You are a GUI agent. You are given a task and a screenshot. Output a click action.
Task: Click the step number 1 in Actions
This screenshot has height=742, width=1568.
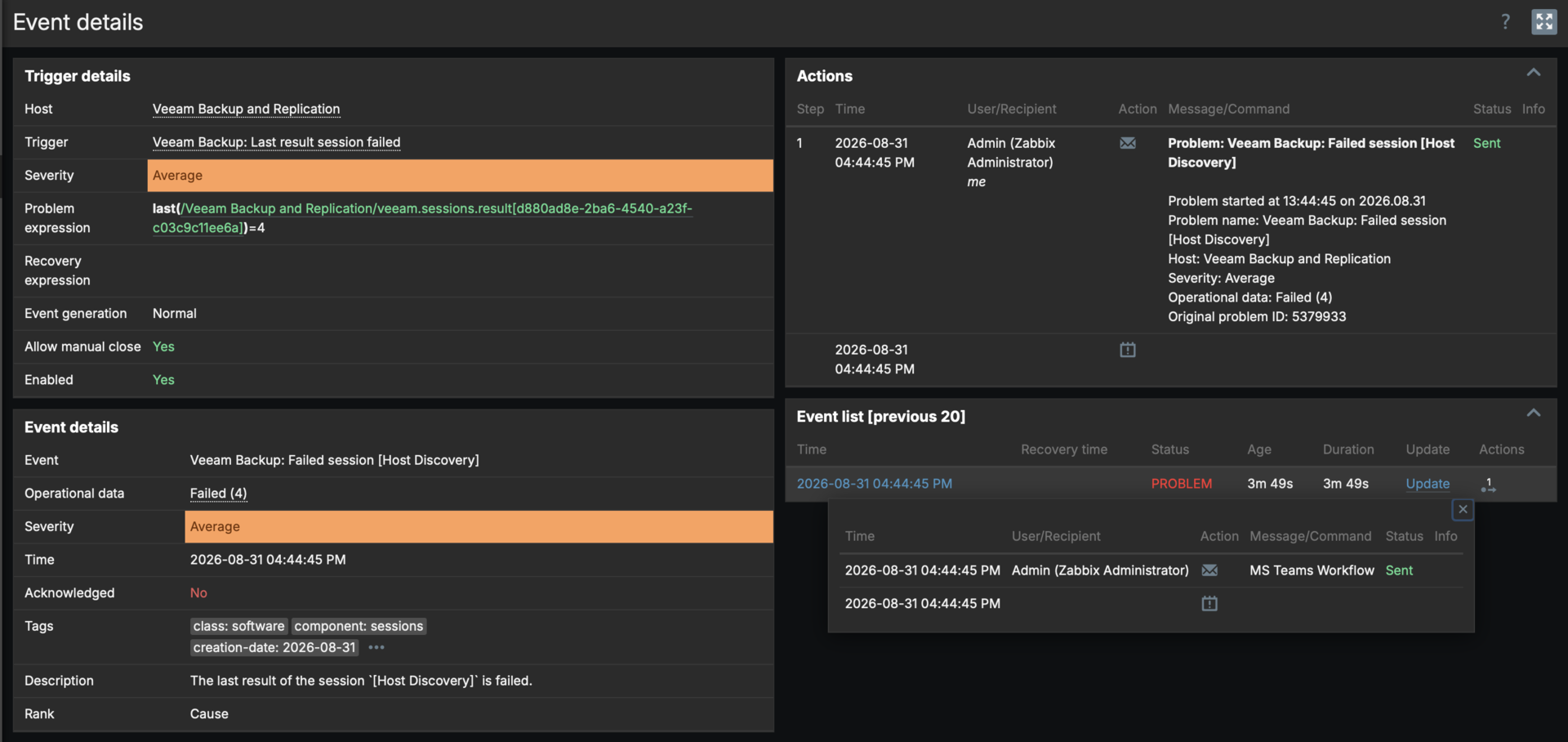[800, 143]
